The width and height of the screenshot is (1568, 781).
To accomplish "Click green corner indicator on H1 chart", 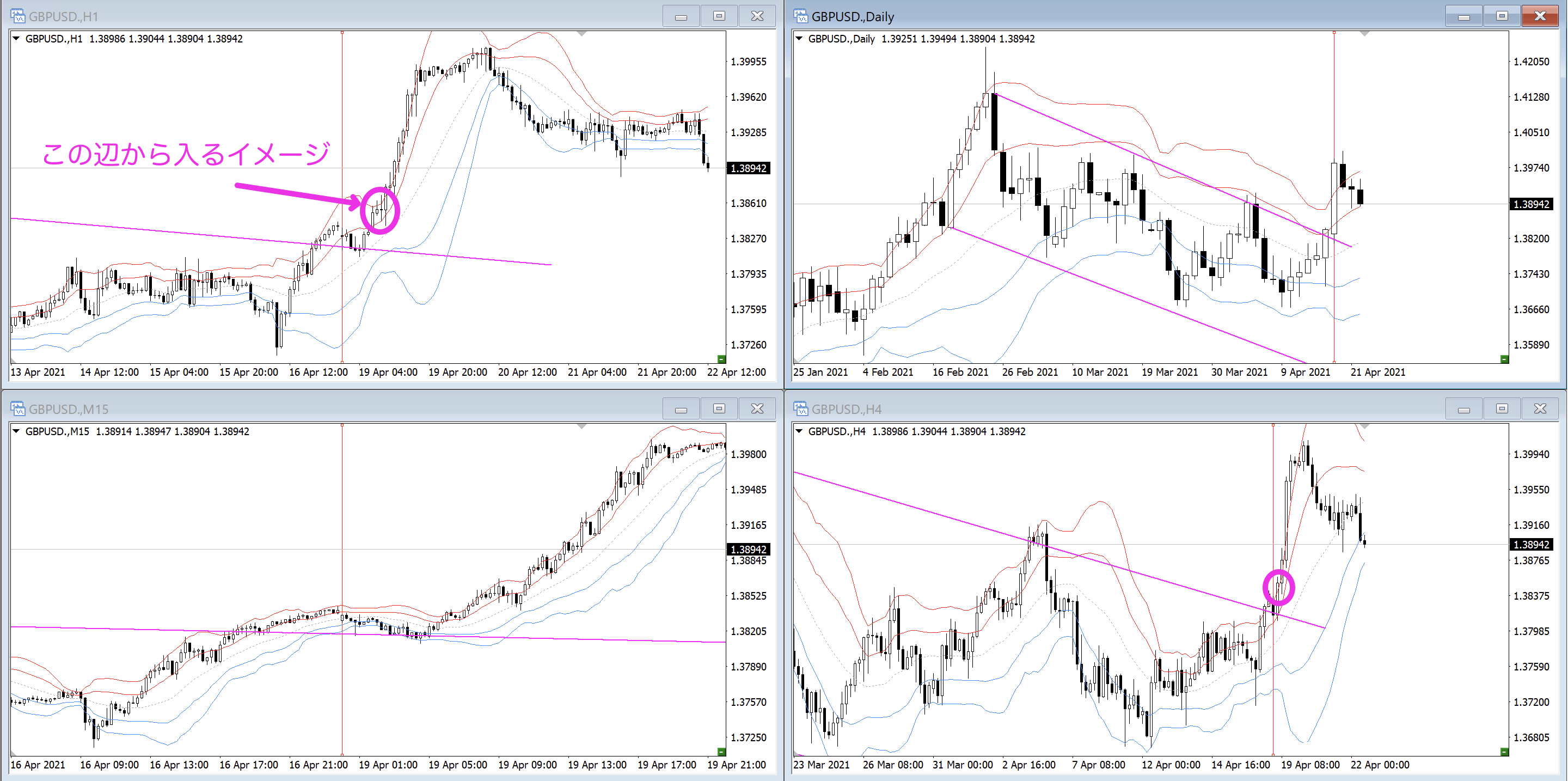I will click(721, 358).
